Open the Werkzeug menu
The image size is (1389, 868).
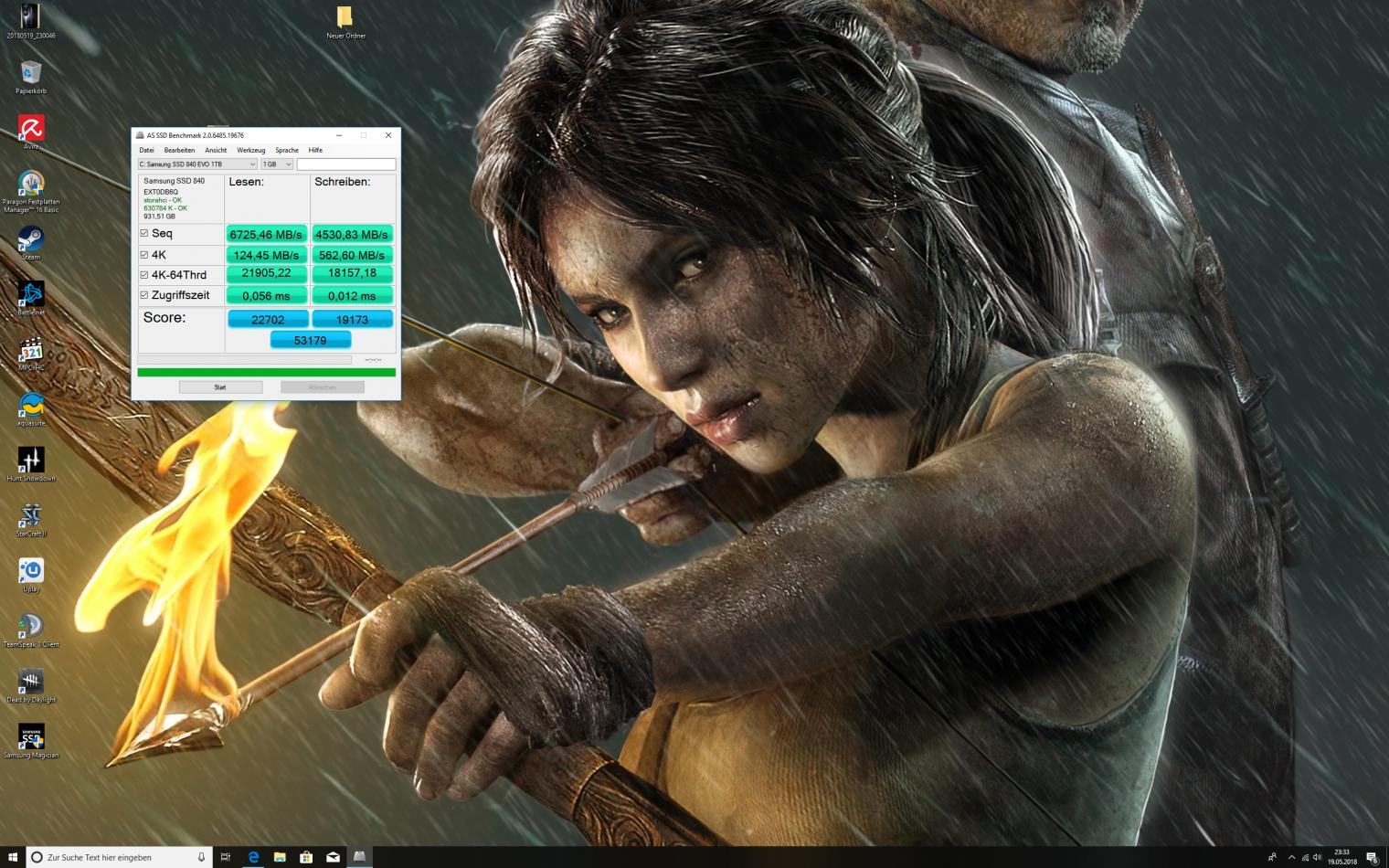(250, 150)
